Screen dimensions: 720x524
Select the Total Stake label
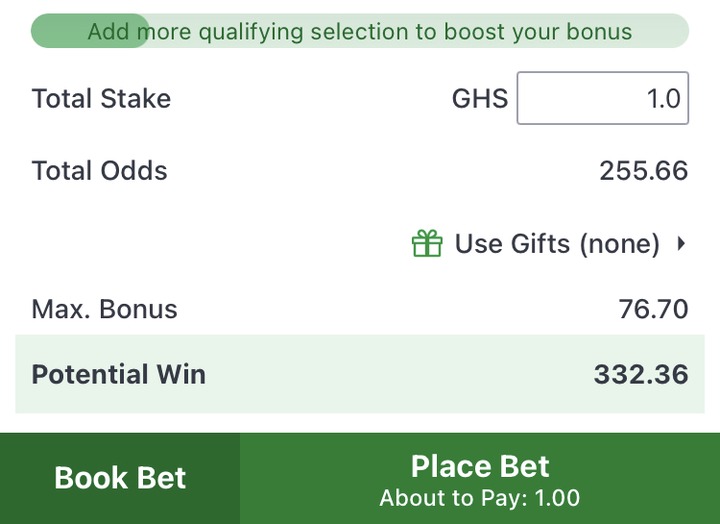101,98
